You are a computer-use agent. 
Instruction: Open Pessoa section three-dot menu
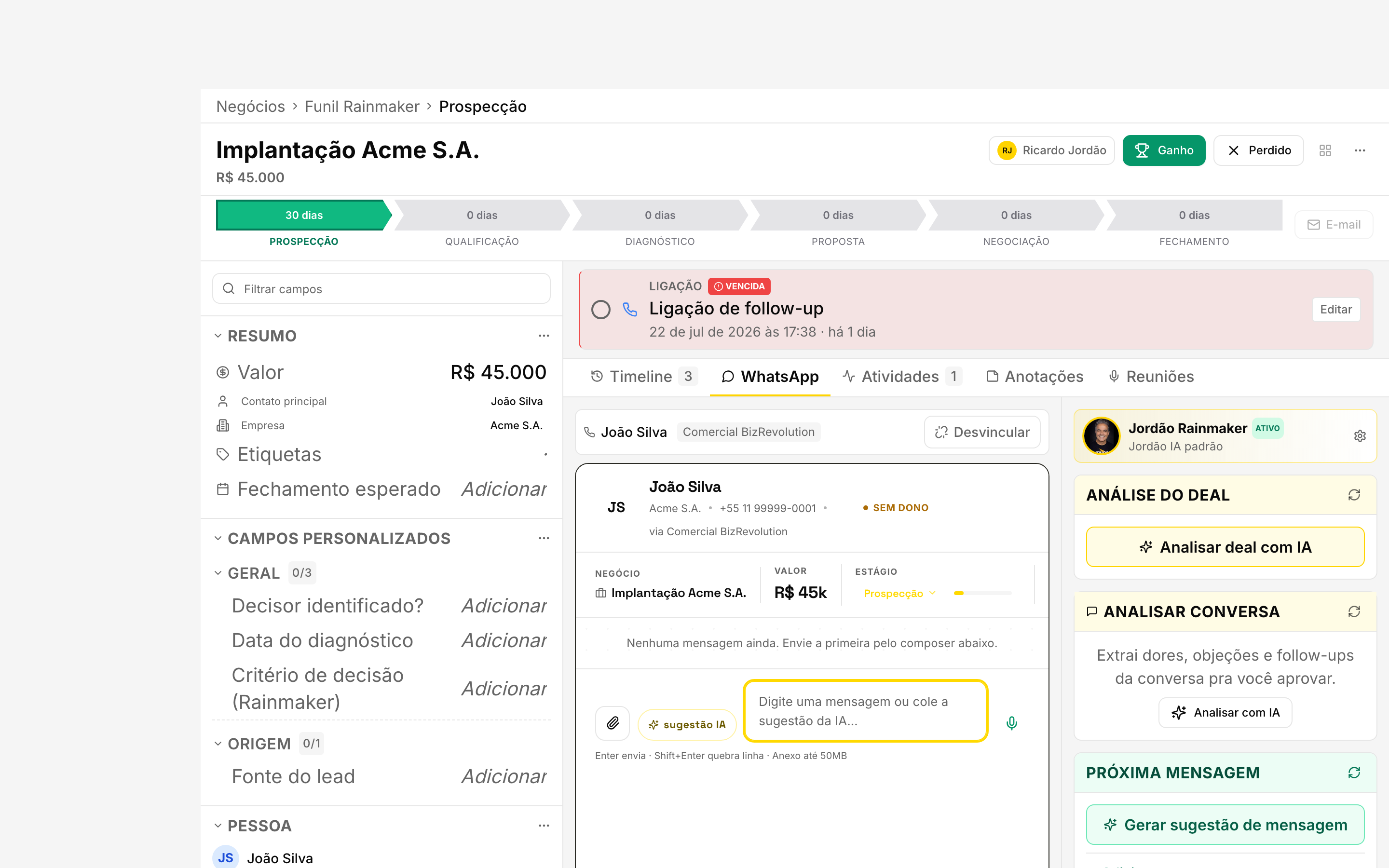pyautogui.click(x=544, y=826)
